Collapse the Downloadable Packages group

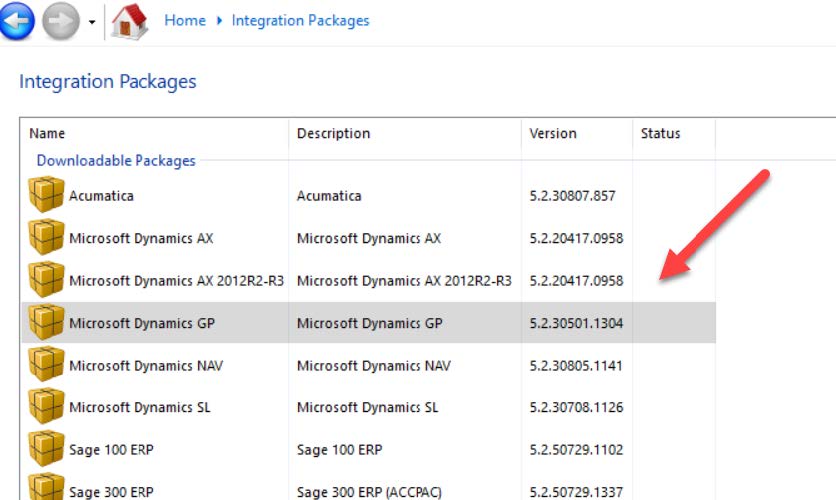(x=116, y=160)
